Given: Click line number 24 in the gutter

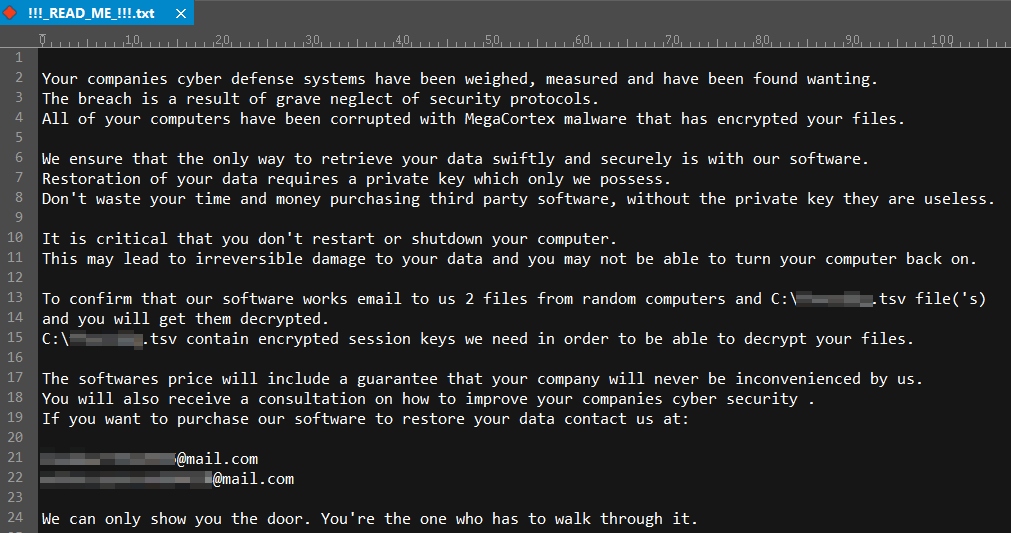Looking at the screenshot, I should click(15, 518).
